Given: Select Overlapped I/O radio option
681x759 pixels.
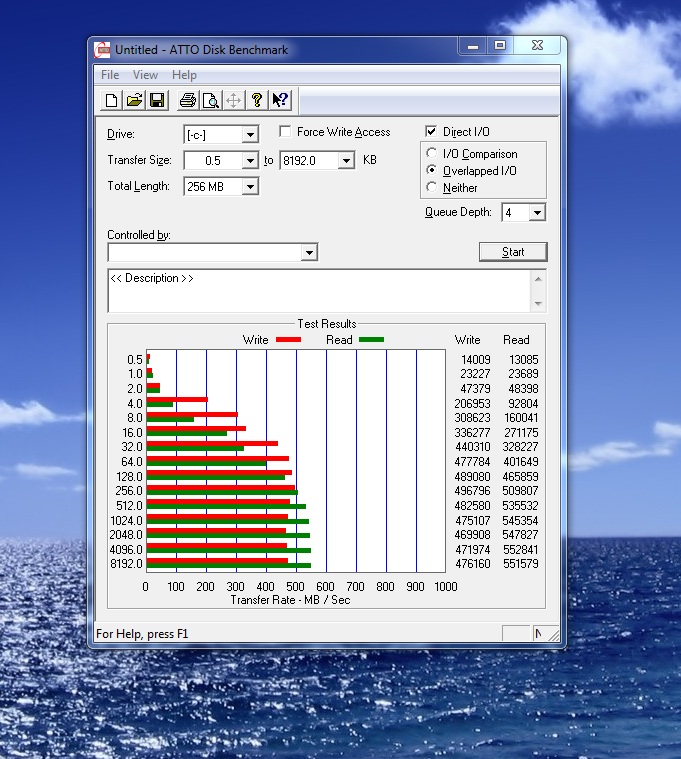Looking at the screenshot, I should (432, 170).
